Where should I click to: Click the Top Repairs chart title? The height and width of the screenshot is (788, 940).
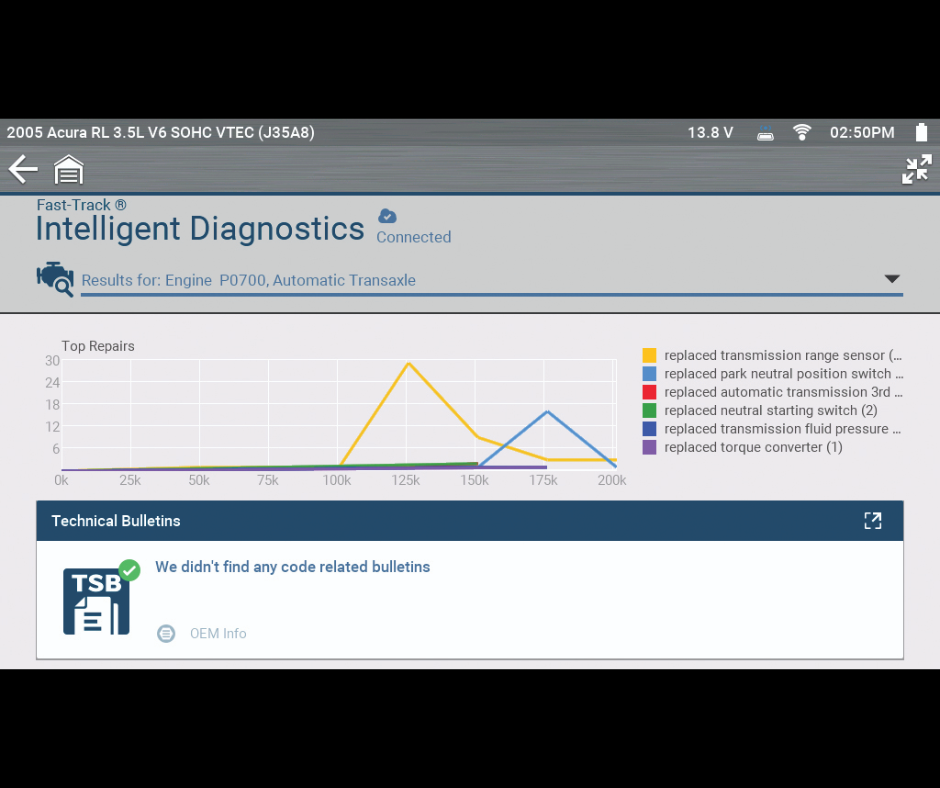point(98,346)
